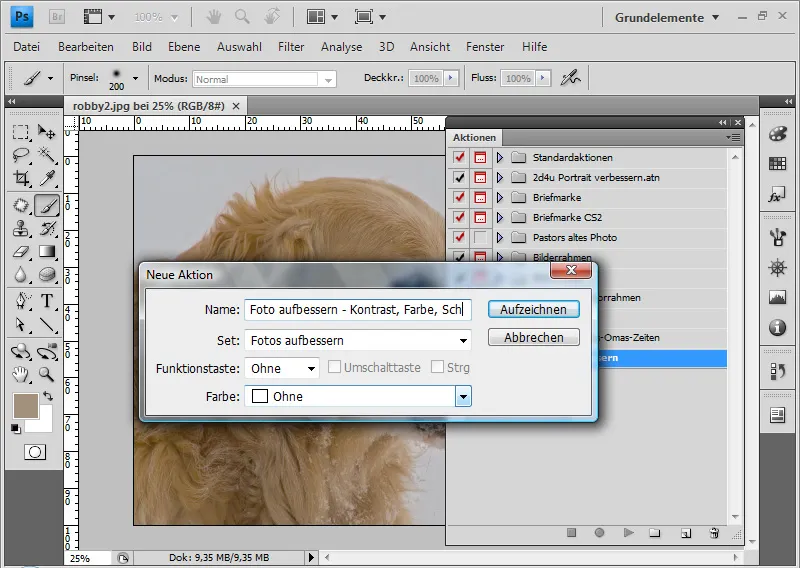Swap foreground and background colors
Viewport: 800px width, 568px height.
pos(48,396)
